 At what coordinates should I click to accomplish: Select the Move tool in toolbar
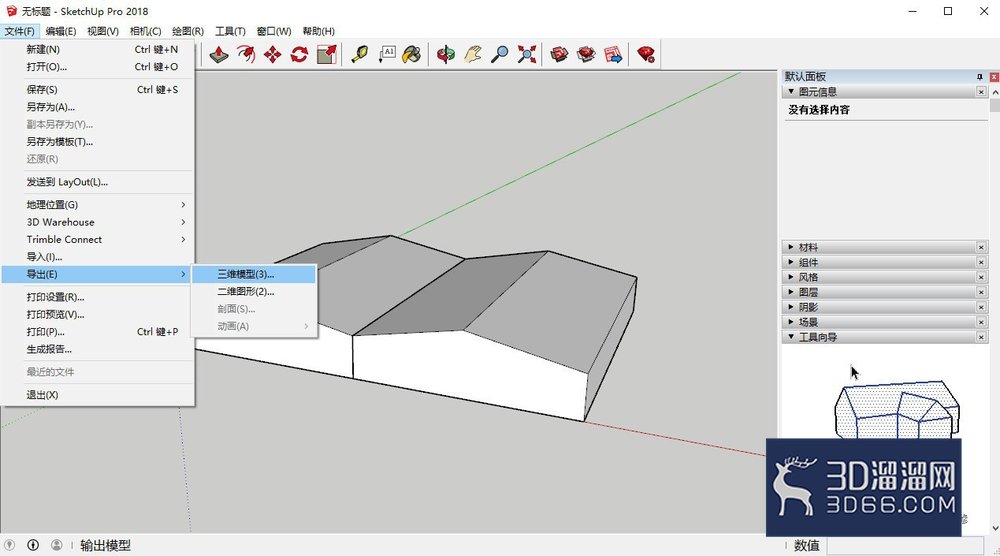tap(272, 54)
